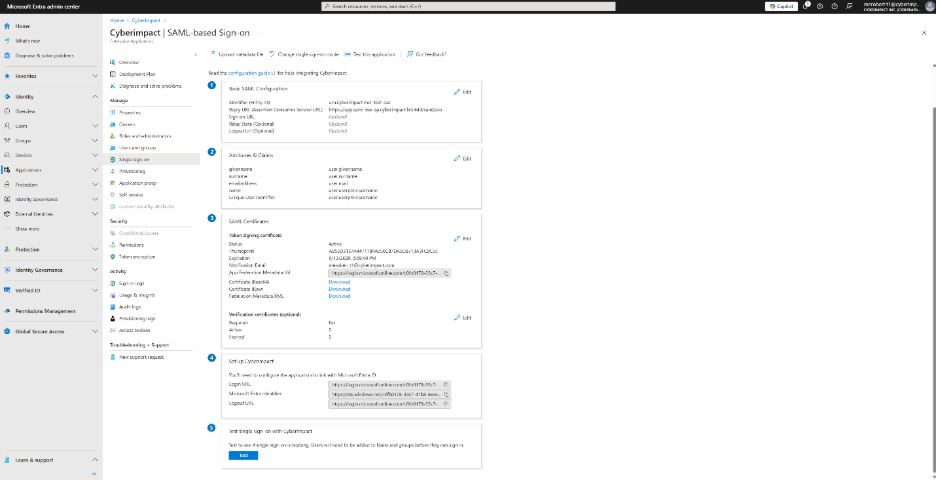936x480 pixels.
Task: Open the Provisioning menu item
Action: (132, 171)
